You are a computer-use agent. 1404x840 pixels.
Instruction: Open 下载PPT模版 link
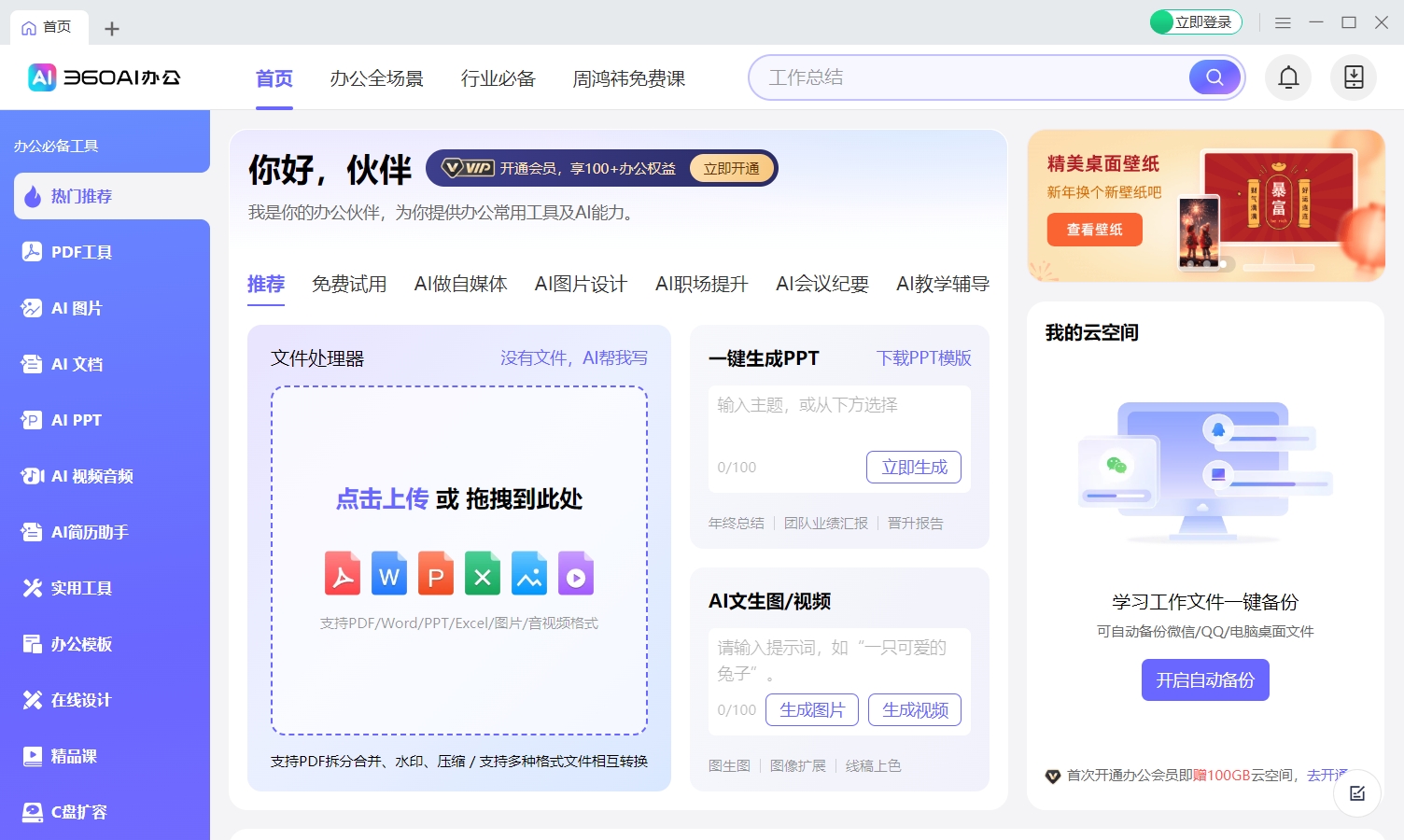click(924, 358)
